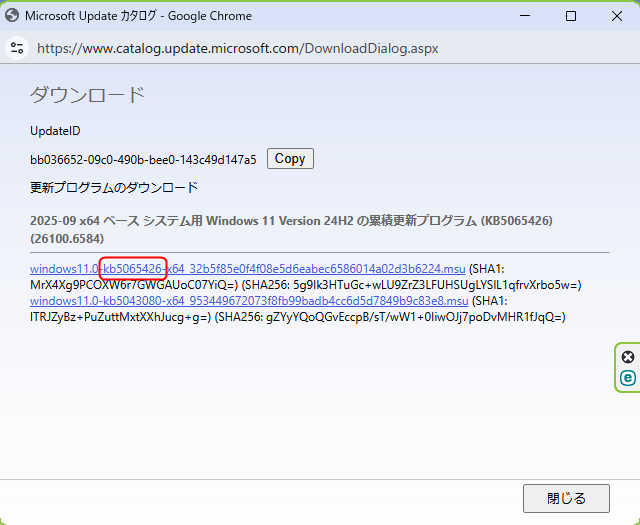Minimize the Microsoft Update catalog window
The height and width of the screenshot is (525, 640).
click(x=523, y=16)
